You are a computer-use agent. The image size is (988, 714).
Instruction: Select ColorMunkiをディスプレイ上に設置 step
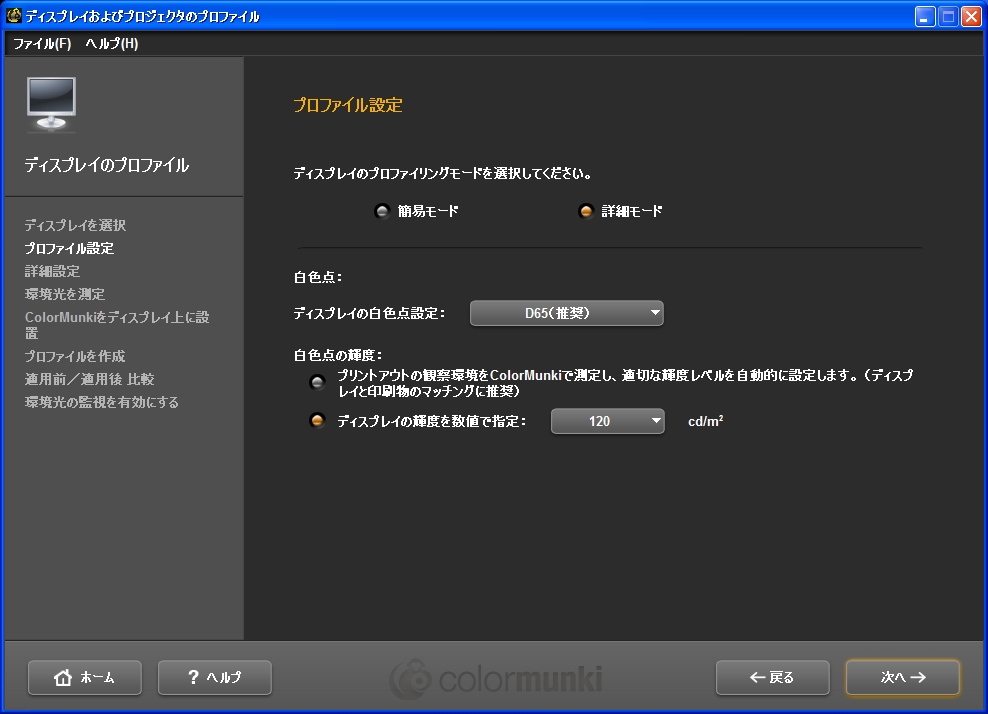point(117,325)
